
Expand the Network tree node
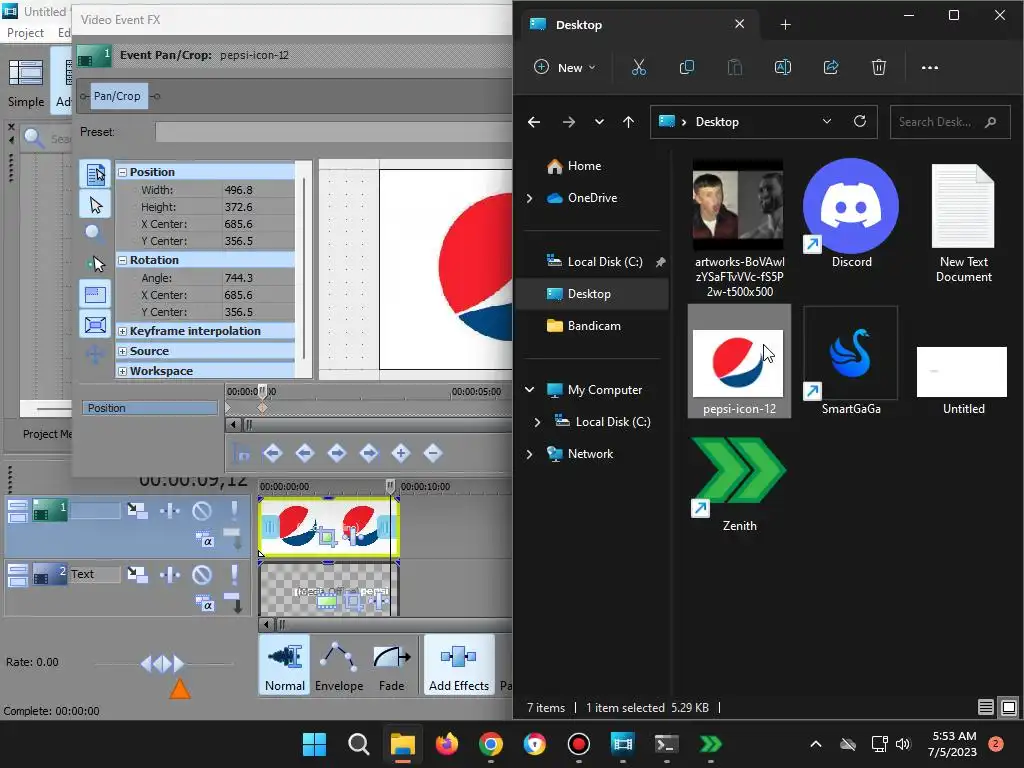tap(530, 454)
